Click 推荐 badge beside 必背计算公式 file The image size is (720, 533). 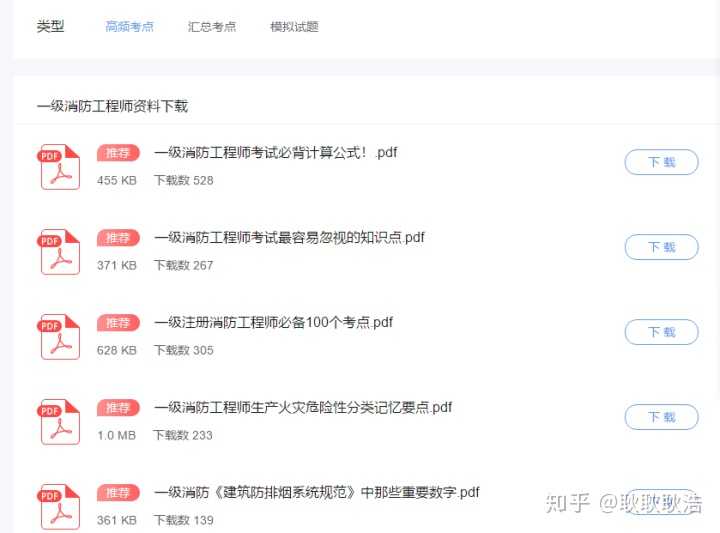coord(118,153)
